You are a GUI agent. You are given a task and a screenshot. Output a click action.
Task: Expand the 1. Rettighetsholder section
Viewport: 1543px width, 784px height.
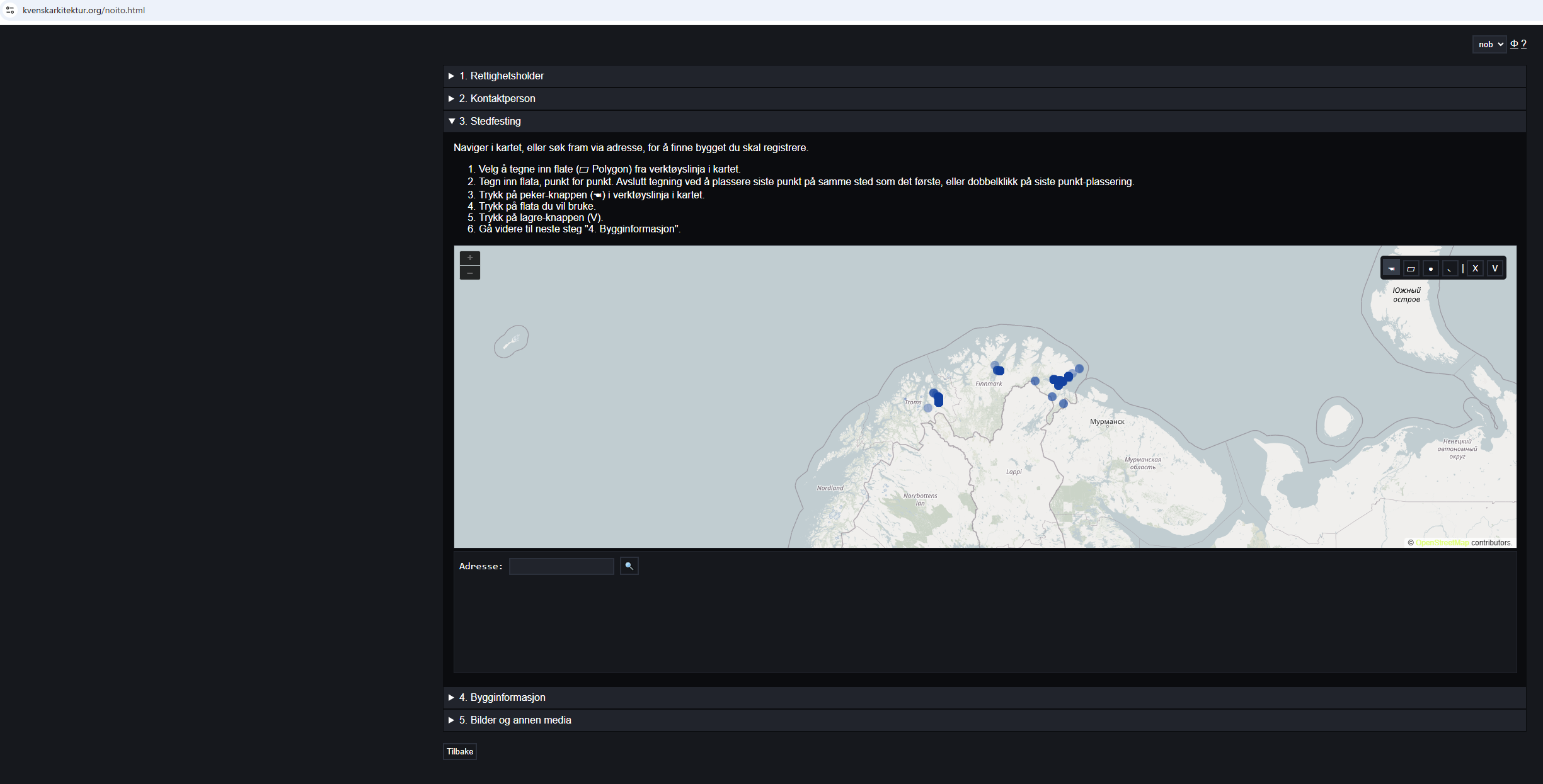507,76
